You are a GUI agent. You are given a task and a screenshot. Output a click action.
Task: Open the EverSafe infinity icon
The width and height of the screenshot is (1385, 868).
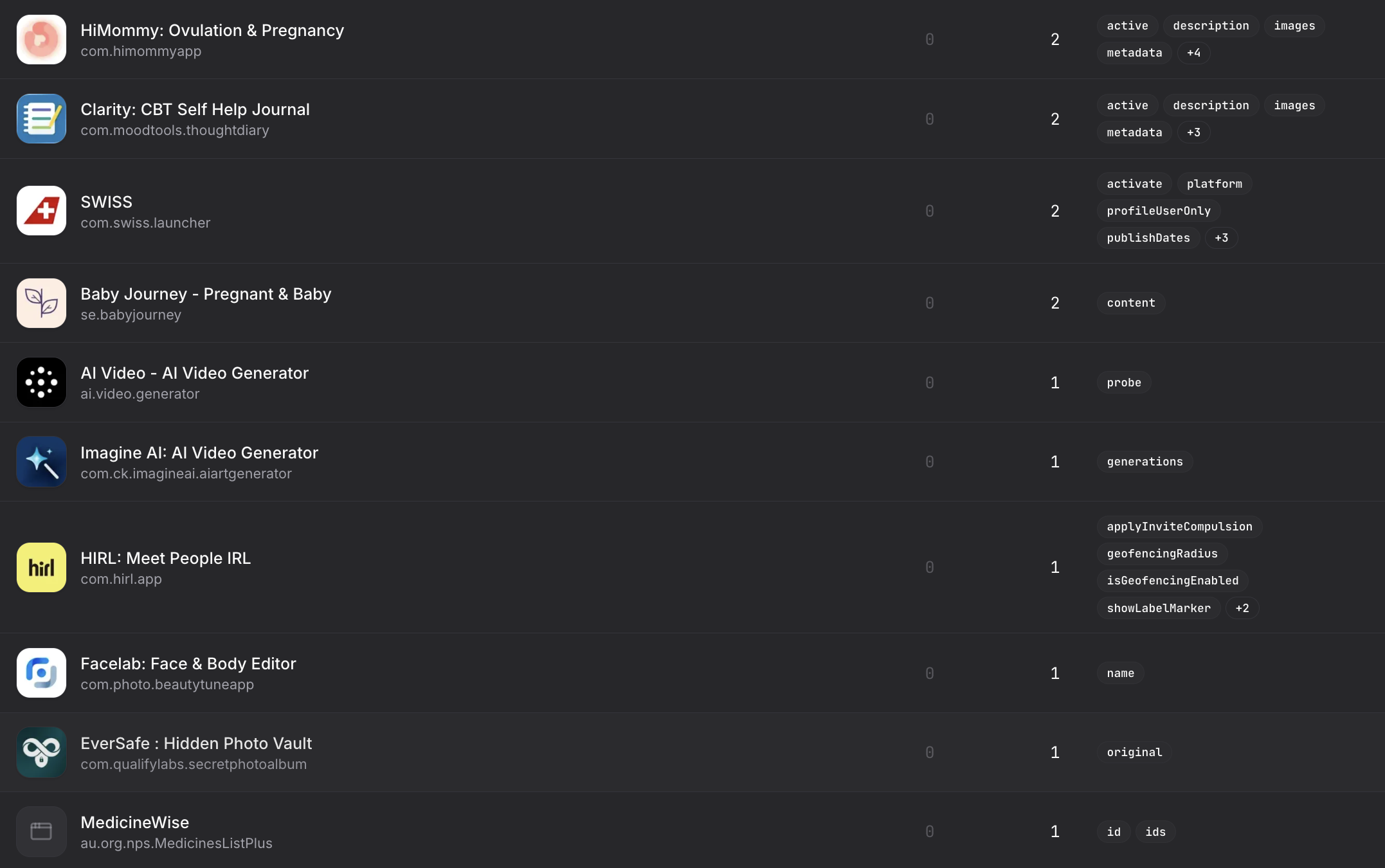point(41,752)
